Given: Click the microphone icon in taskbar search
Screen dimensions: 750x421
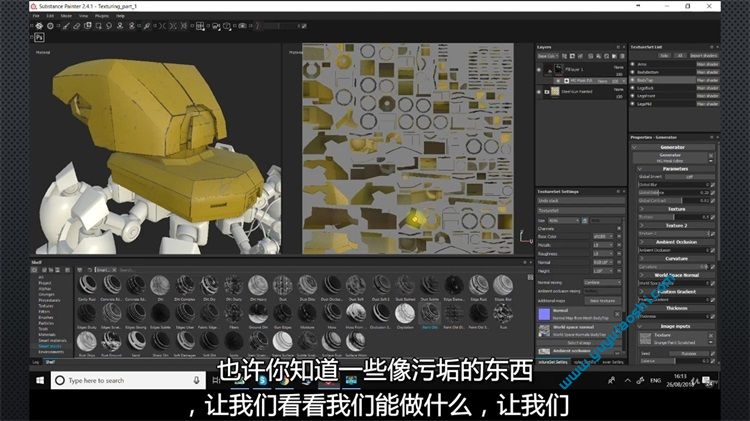Looking at the screenshot, I should pyautogui.click(x=196, y=380).
